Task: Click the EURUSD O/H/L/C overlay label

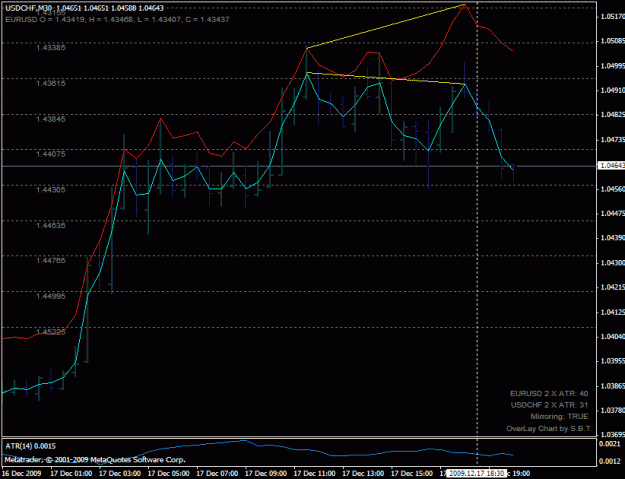Action: coord(117,19)
